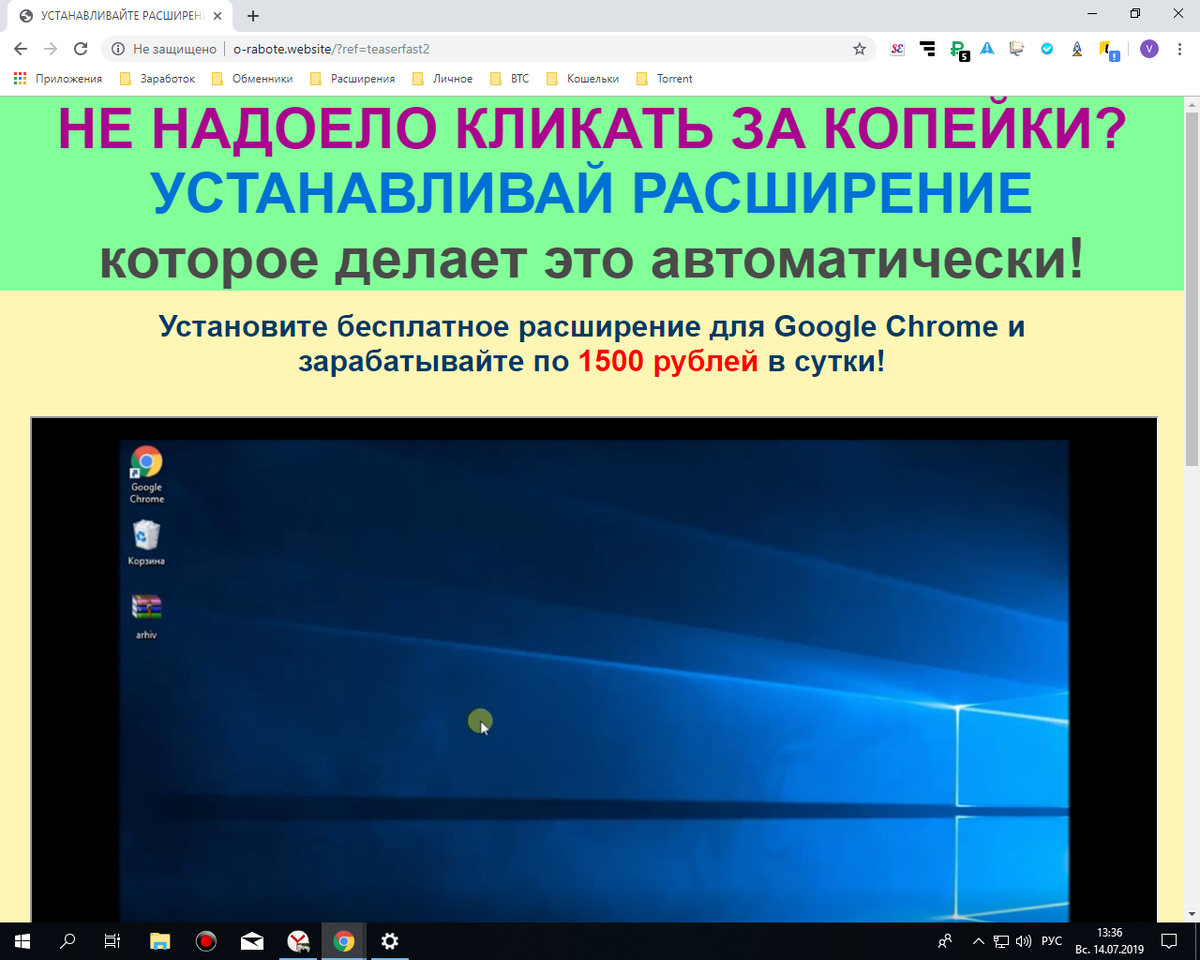The height and width of the screenshot is (960, 1200).
Task: Open network status icon in tray
Action: point(1001,941)
